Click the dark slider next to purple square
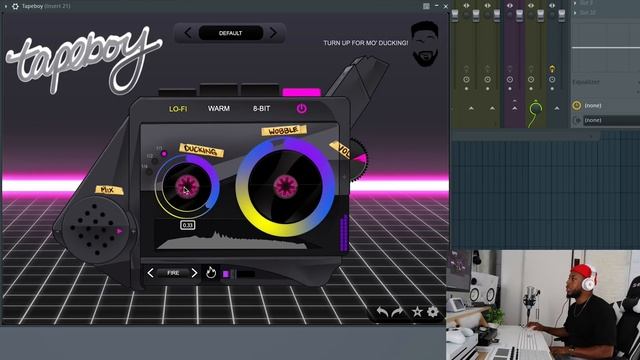 click(246, 274)
